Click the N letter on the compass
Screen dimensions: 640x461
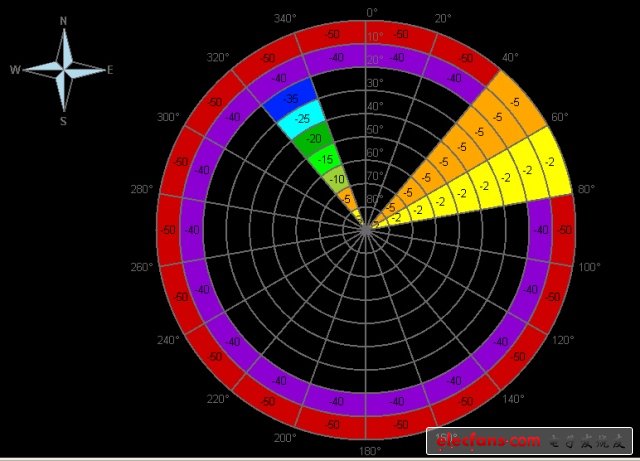pos(64,21)
